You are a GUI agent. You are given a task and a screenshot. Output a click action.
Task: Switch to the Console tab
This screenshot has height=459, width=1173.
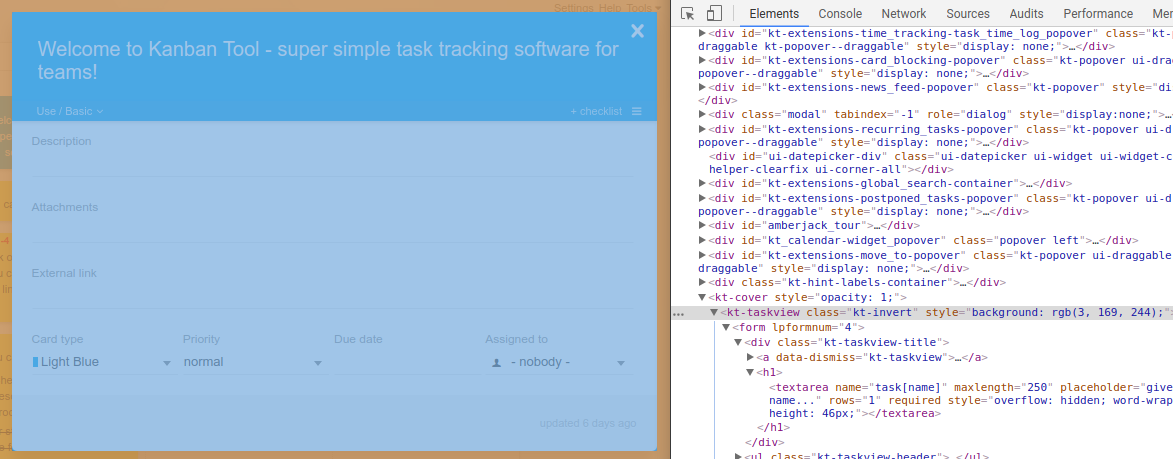(839, 14)
